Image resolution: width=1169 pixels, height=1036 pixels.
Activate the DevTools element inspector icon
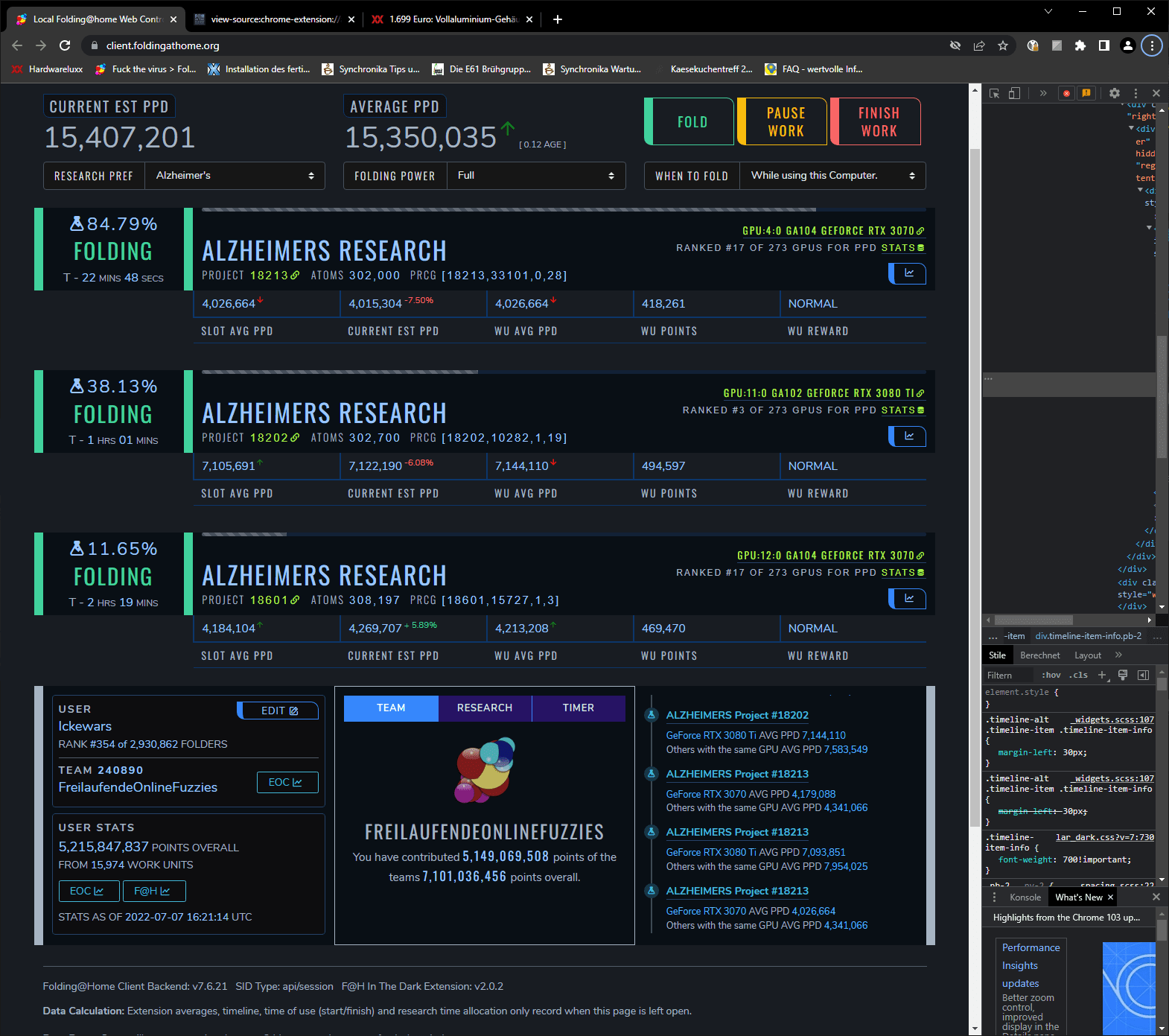[x=995, y=93]
